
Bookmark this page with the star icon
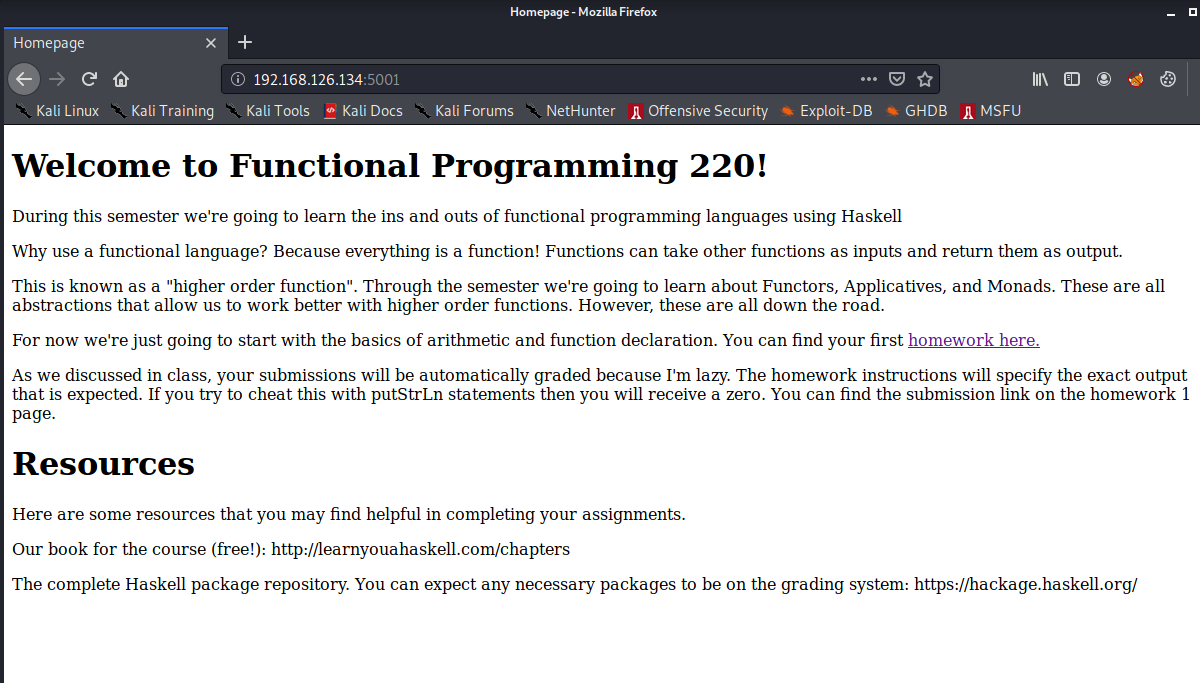click(925, 79)
